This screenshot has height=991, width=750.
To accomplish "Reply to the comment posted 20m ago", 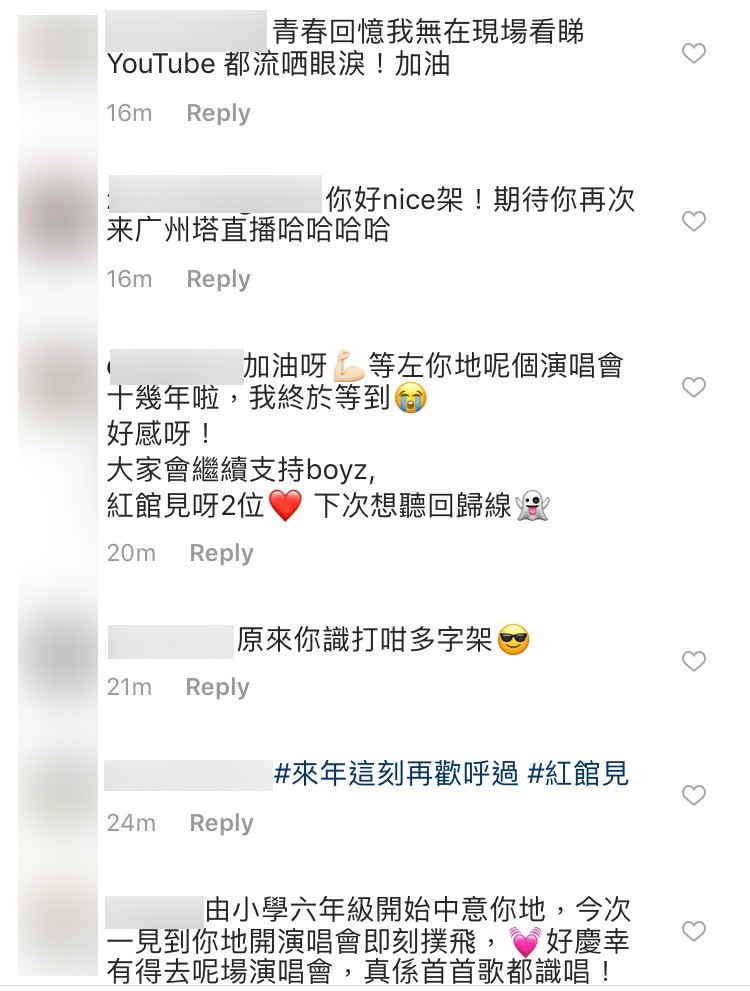I will tap(221, 553).
